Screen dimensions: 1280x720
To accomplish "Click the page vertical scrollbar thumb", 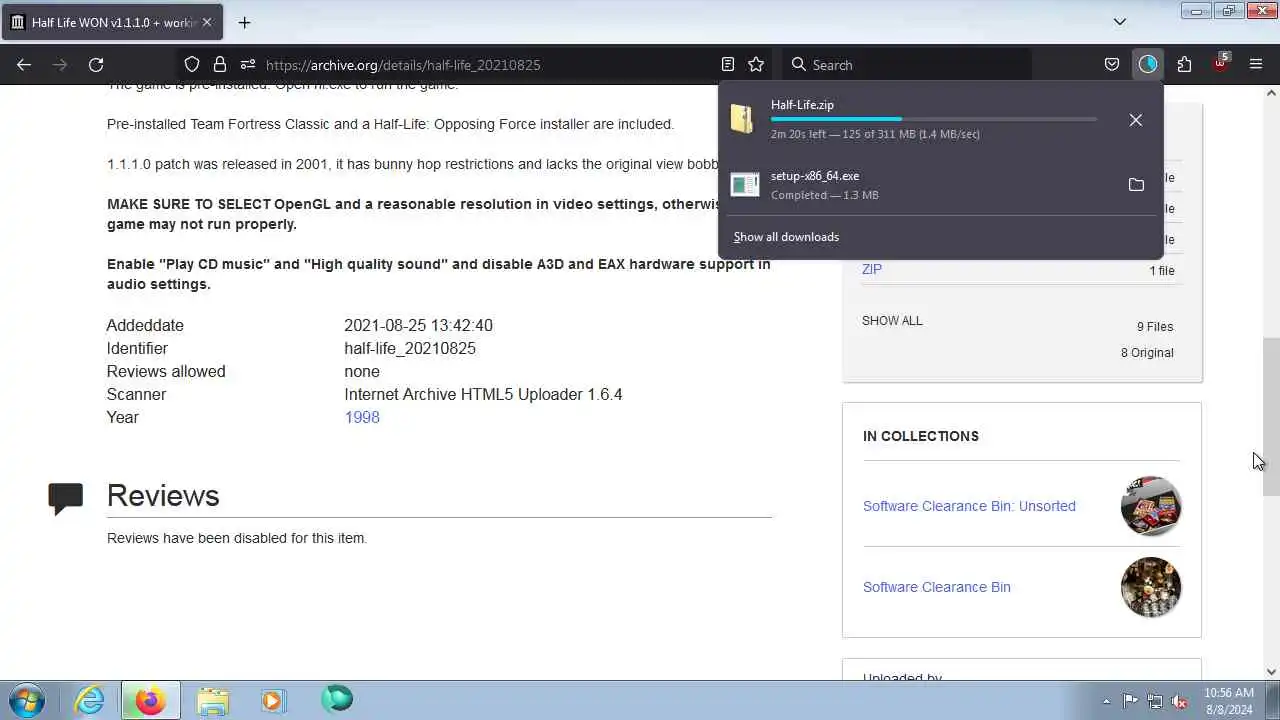I will click(x=1271, y=417).
